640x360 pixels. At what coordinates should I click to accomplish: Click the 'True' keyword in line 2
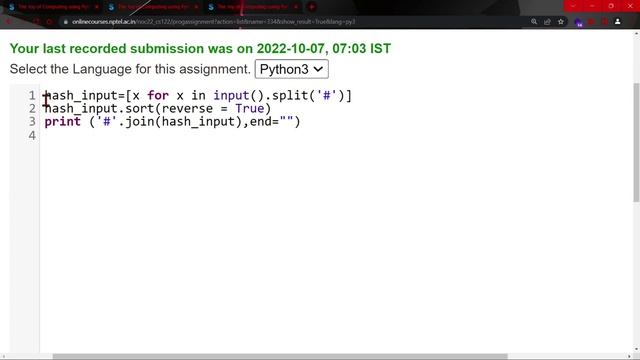tap(249, 109)
